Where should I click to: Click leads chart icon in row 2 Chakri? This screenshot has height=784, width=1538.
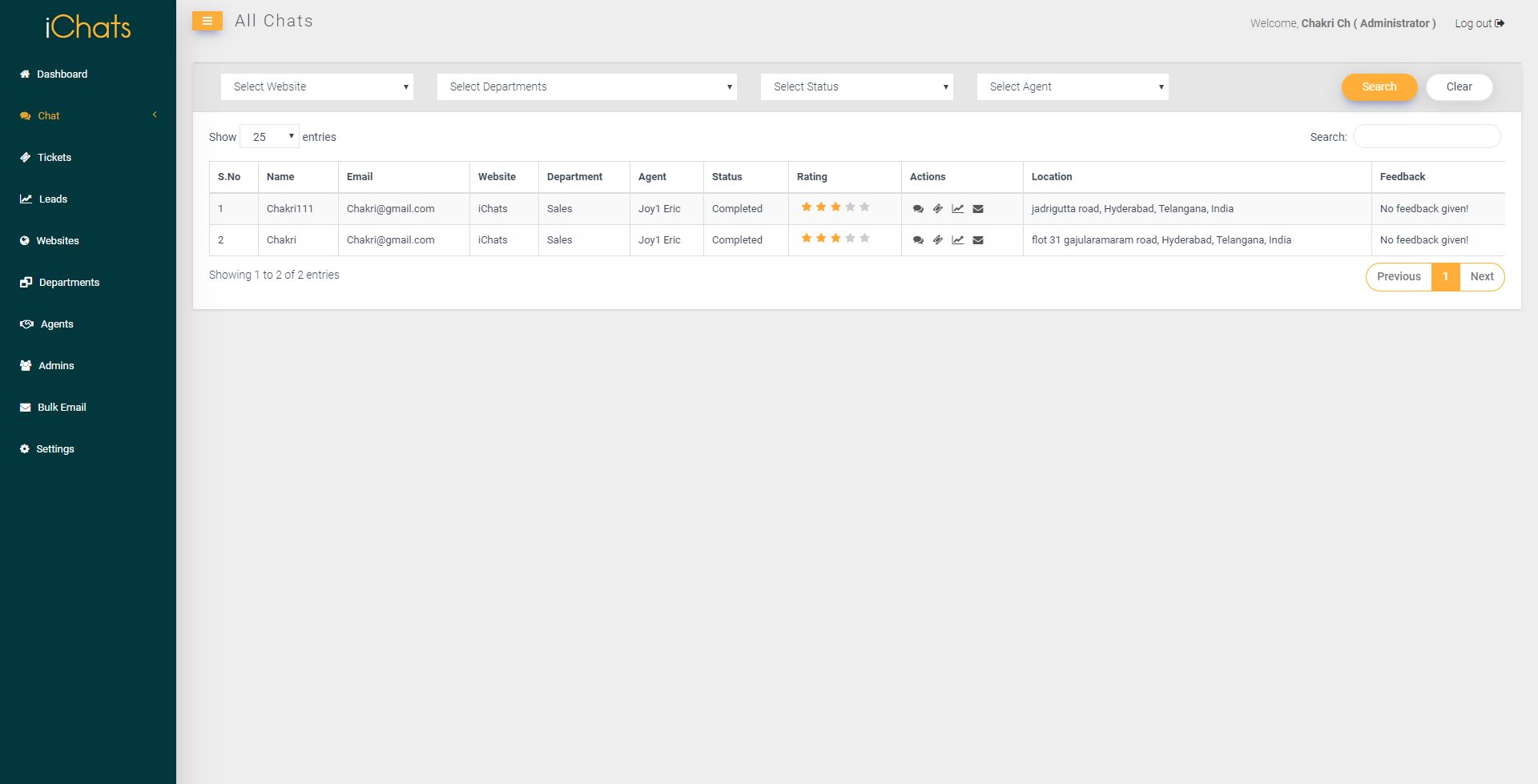click(x=958, y=240)
